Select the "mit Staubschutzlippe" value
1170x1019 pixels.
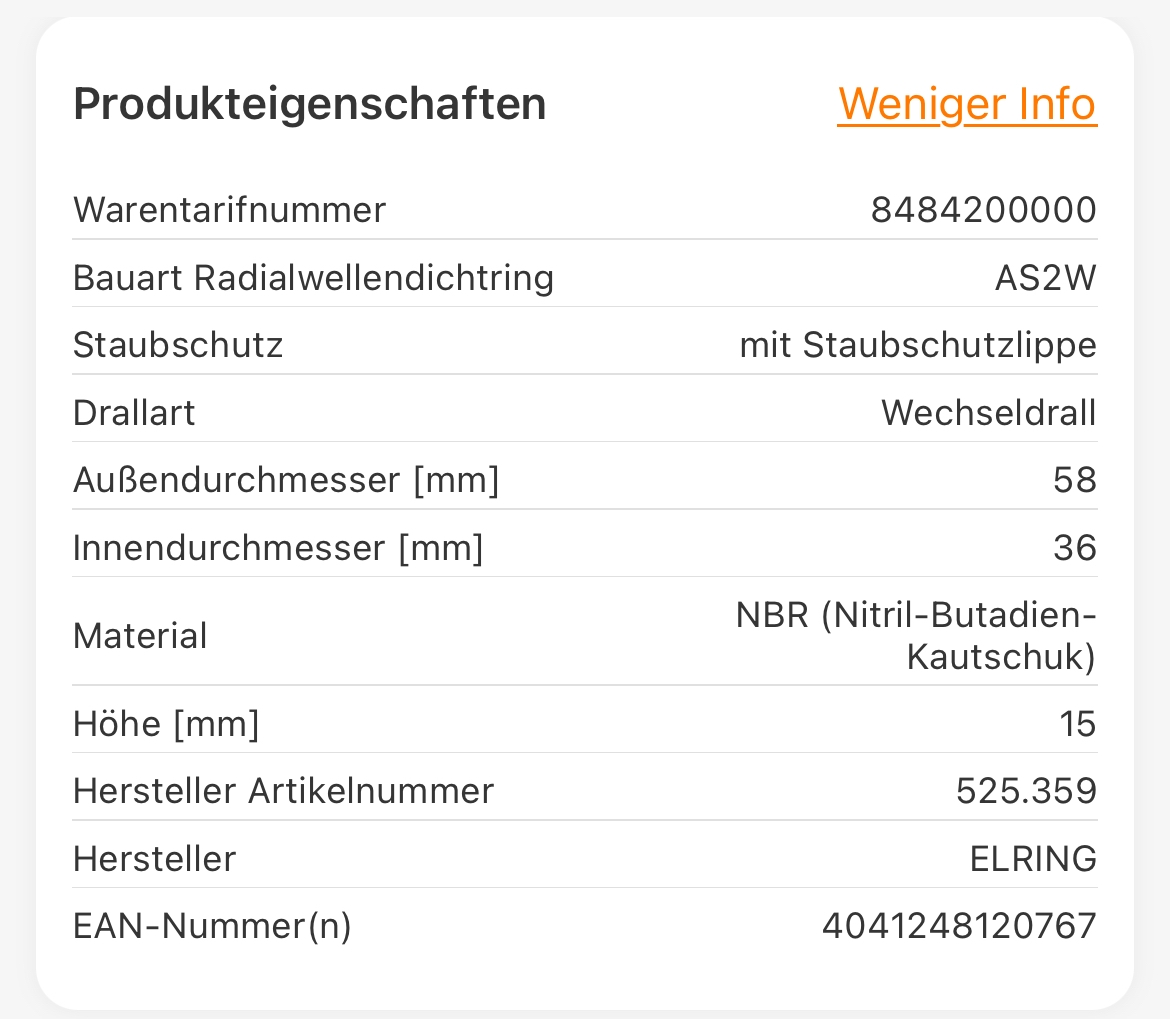pos(917,345)
